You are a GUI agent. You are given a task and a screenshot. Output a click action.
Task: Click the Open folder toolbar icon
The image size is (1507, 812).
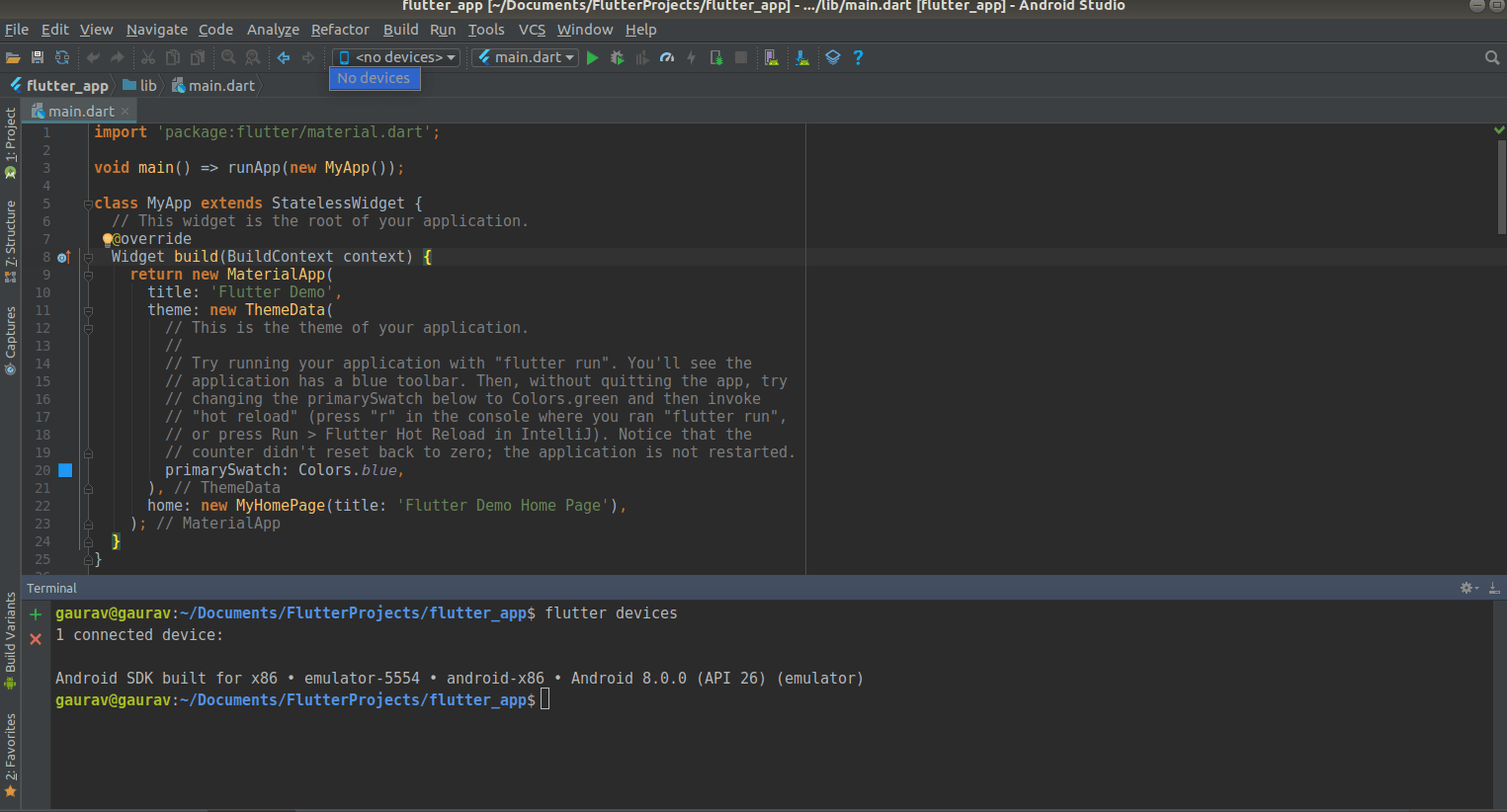tap(13, 57)
